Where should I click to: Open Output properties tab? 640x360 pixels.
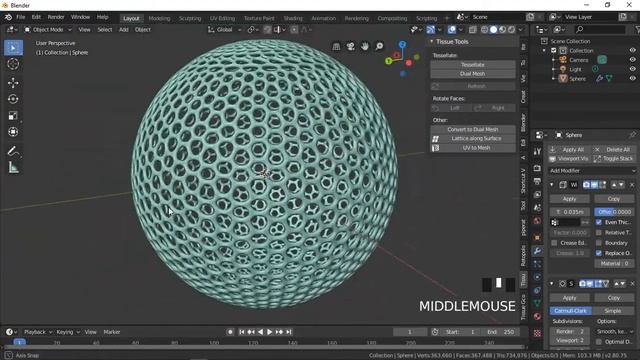(x=537, y=181)
